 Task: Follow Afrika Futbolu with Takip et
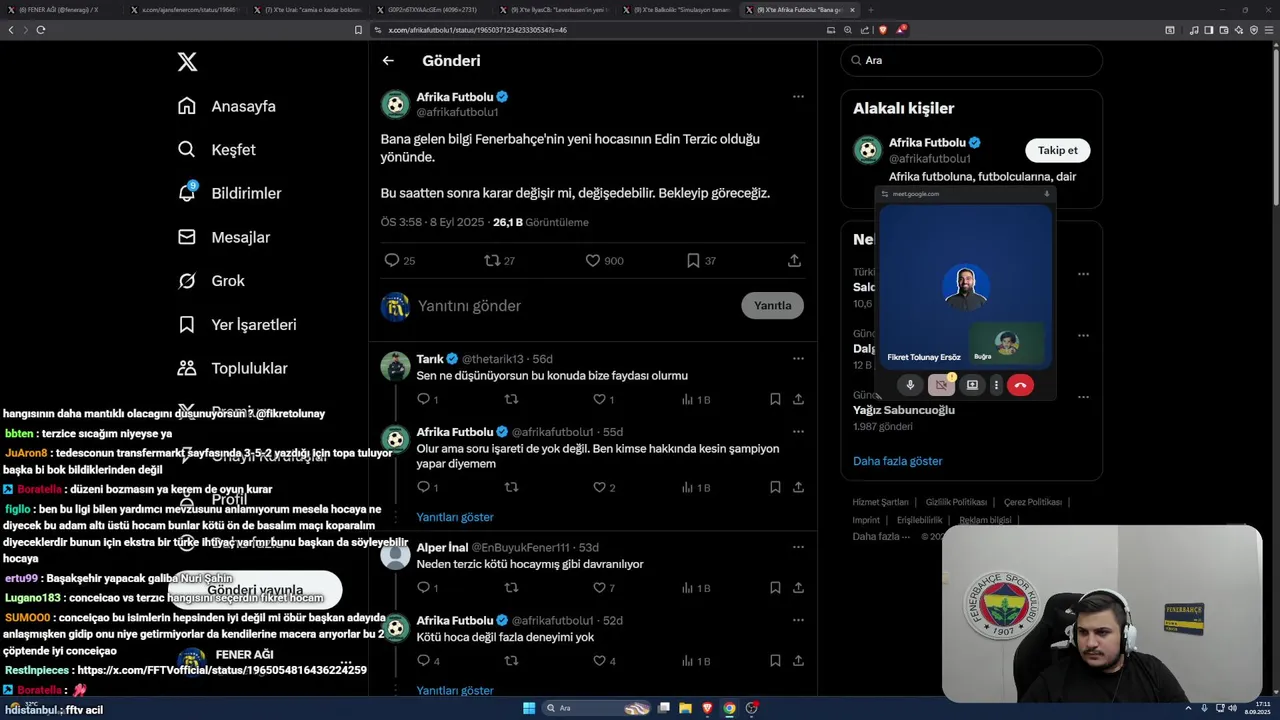[x=1057, y=150]
